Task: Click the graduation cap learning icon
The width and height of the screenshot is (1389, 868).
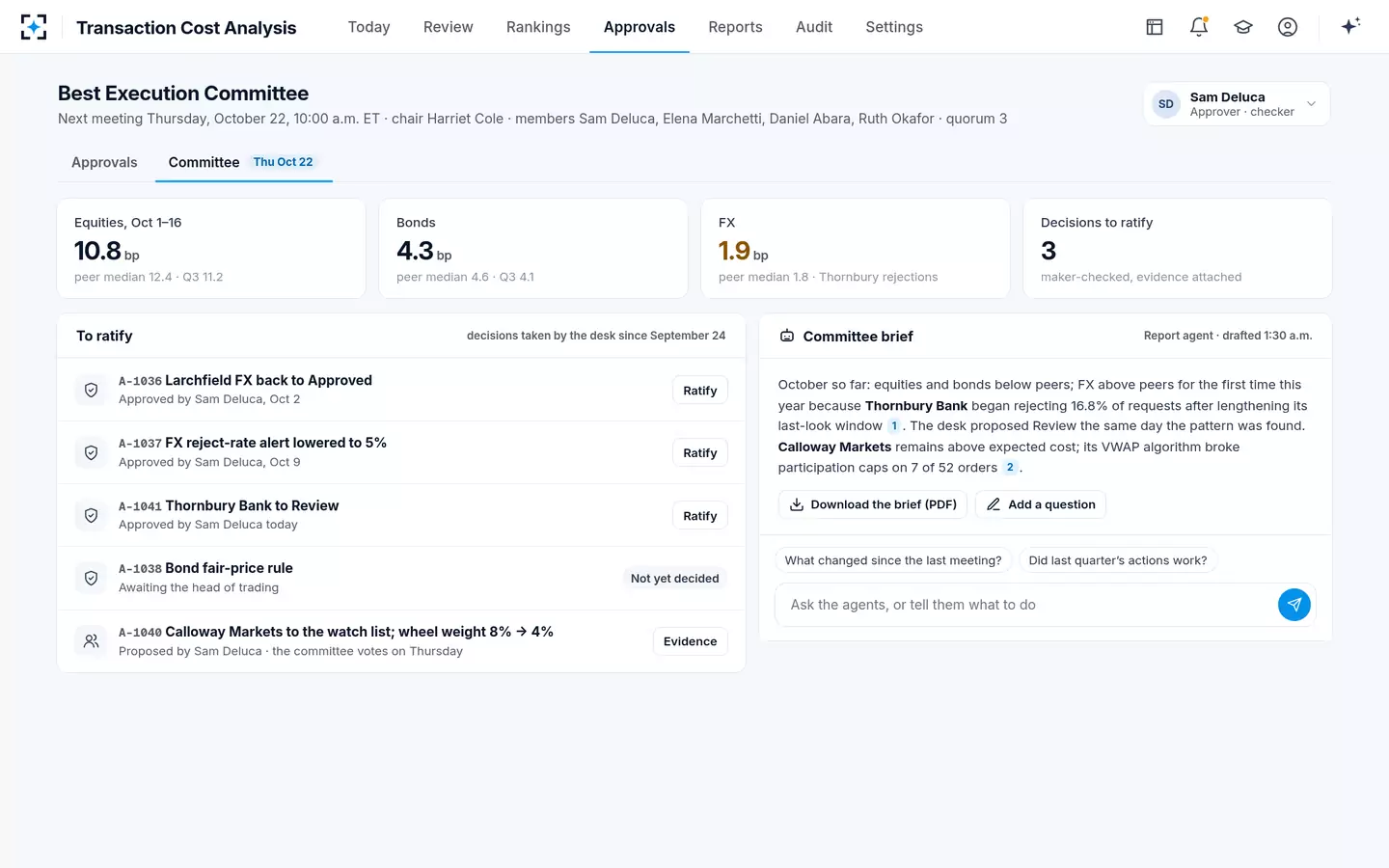Action: pyautogui.click(x=1243, y=27)
